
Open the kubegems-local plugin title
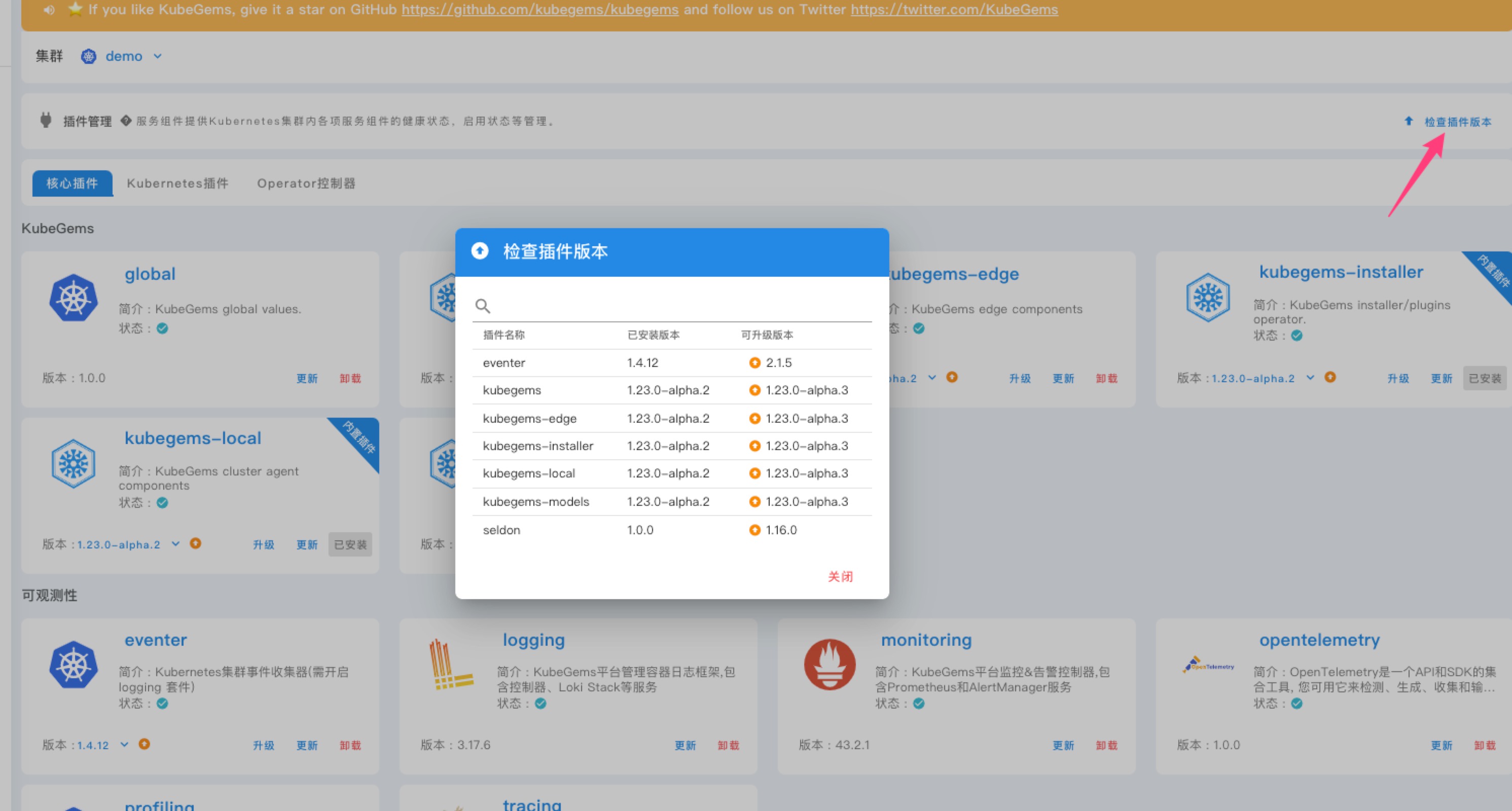pyautogui.click(x=193, y=438)
